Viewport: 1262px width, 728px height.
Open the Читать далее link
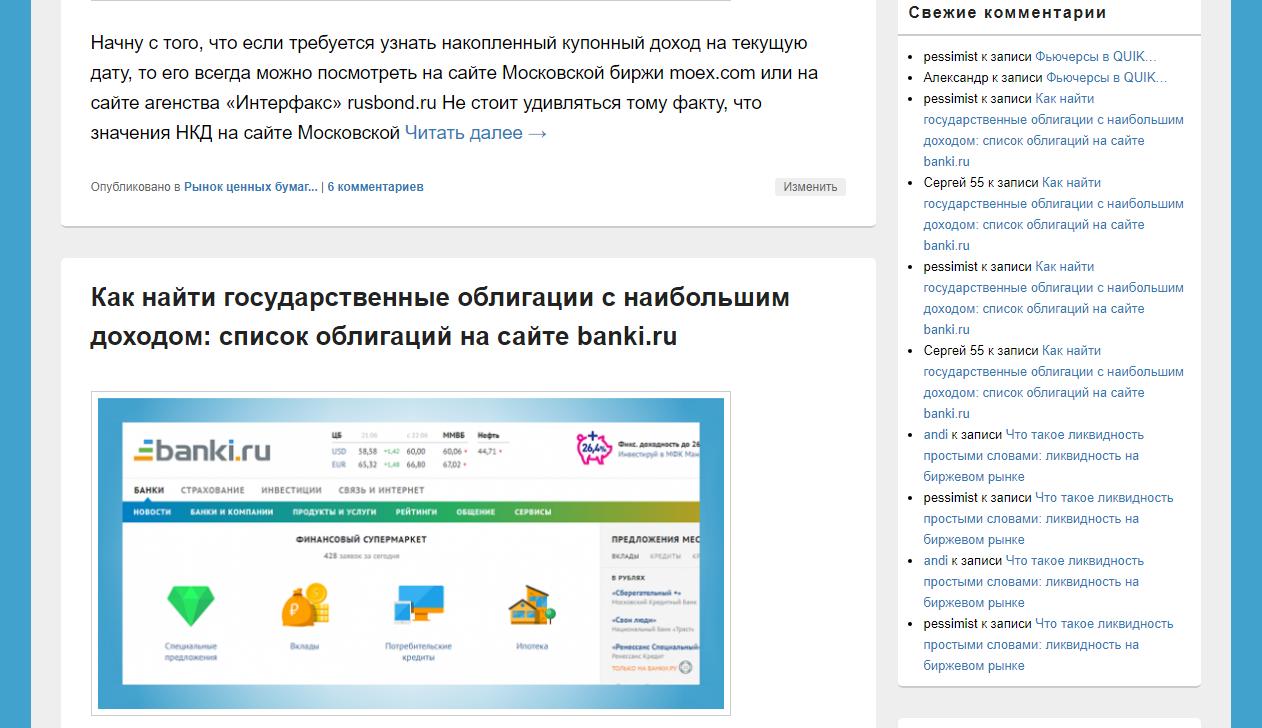[476, 133]
